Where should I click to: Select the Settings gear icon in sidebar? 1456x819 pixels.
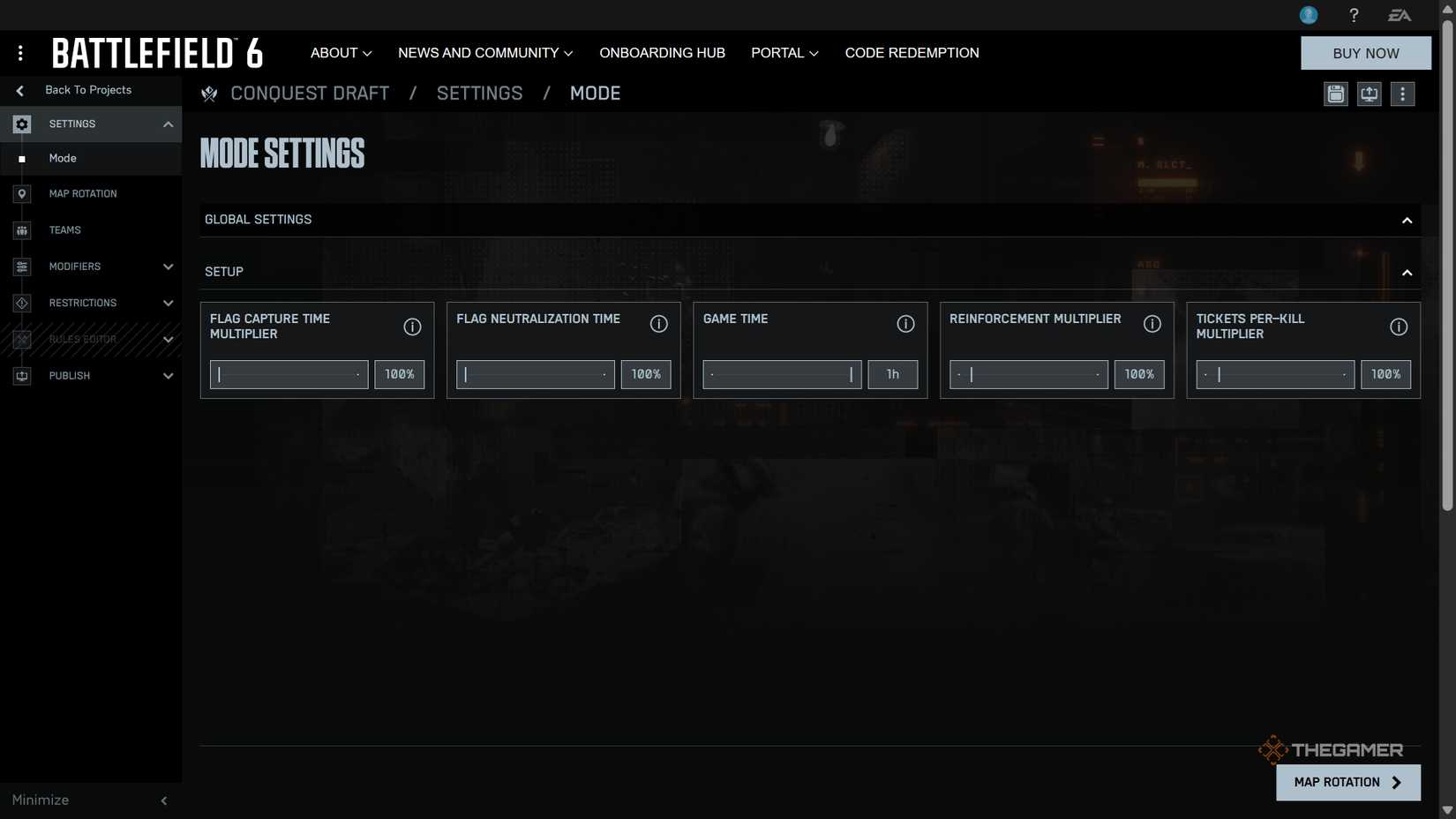coord(21,124)
